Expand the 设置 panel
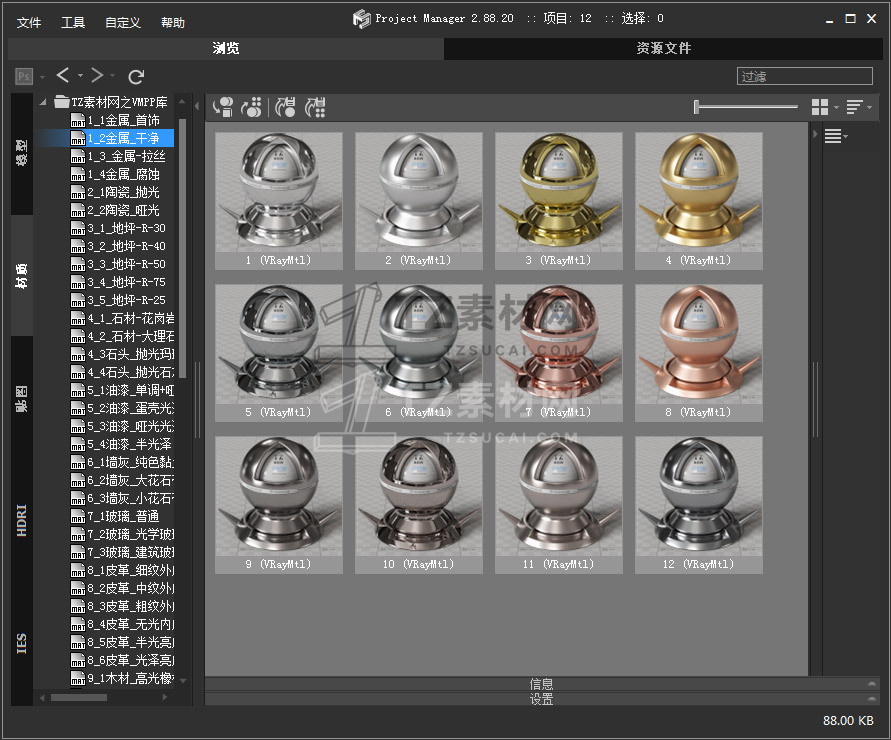This screenshot has height=740, width=891. click(541, 700)
